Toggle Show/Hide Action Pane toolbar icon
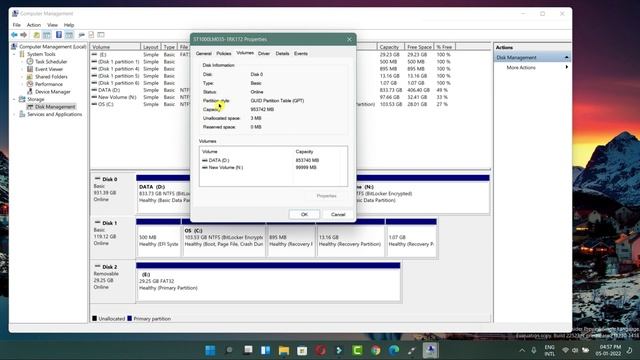The width and height of the screenshot is (640, 360). tap(69, 35)
